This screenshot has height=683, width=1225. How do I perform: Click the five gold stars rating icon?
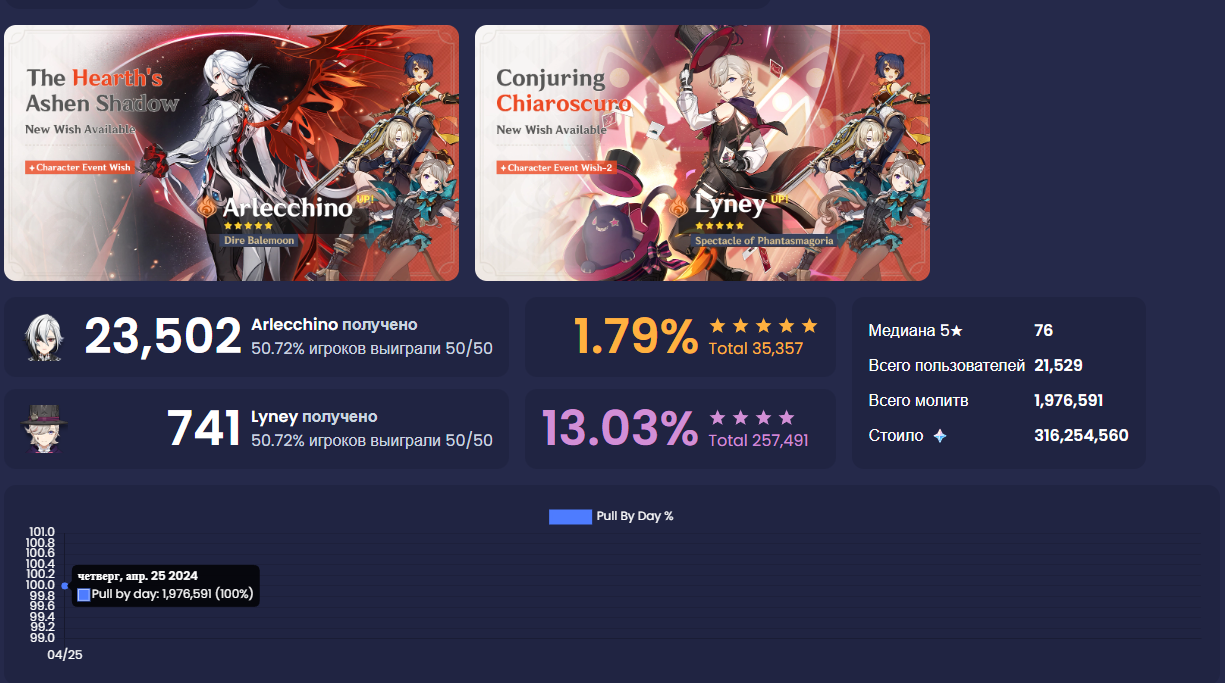point(763,326)
